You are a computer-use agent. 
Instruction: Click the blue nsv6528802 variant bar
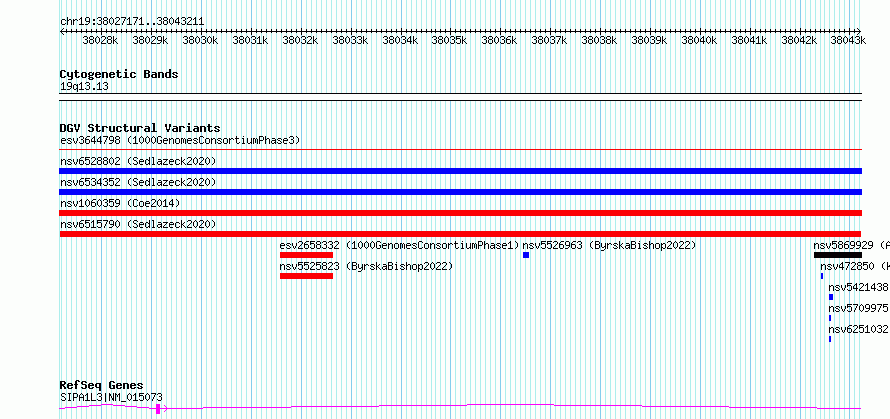click(x=460, y=171)
